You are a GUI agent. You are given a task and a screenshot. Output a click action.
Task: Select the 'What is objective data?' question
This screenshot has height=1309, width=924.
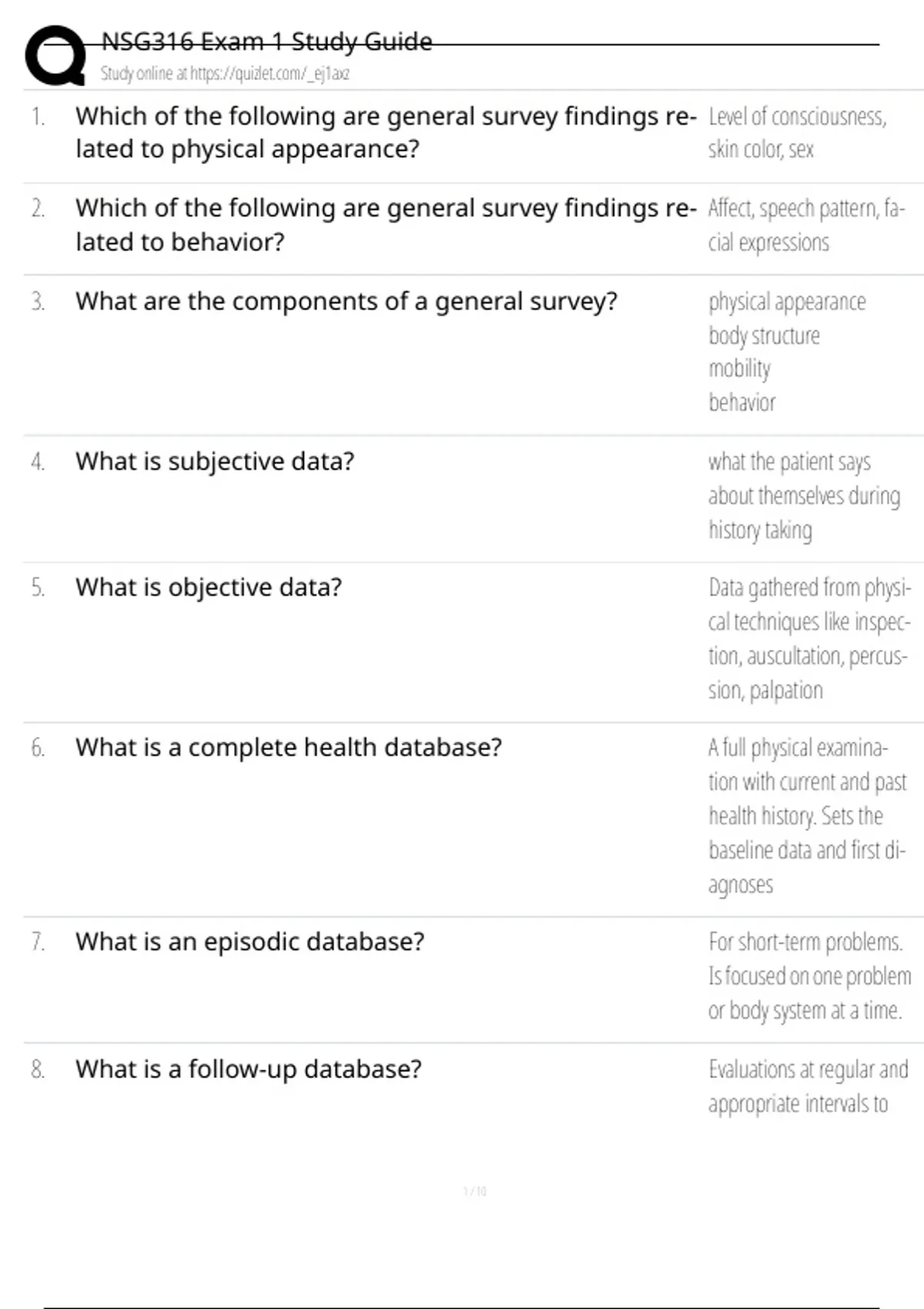pos(209,588)
